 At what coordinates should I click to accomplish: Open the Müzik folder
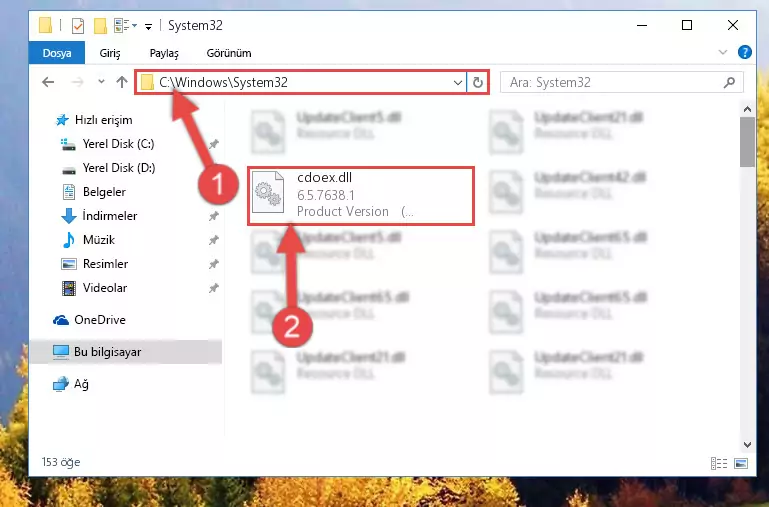(x=99, y=240)
